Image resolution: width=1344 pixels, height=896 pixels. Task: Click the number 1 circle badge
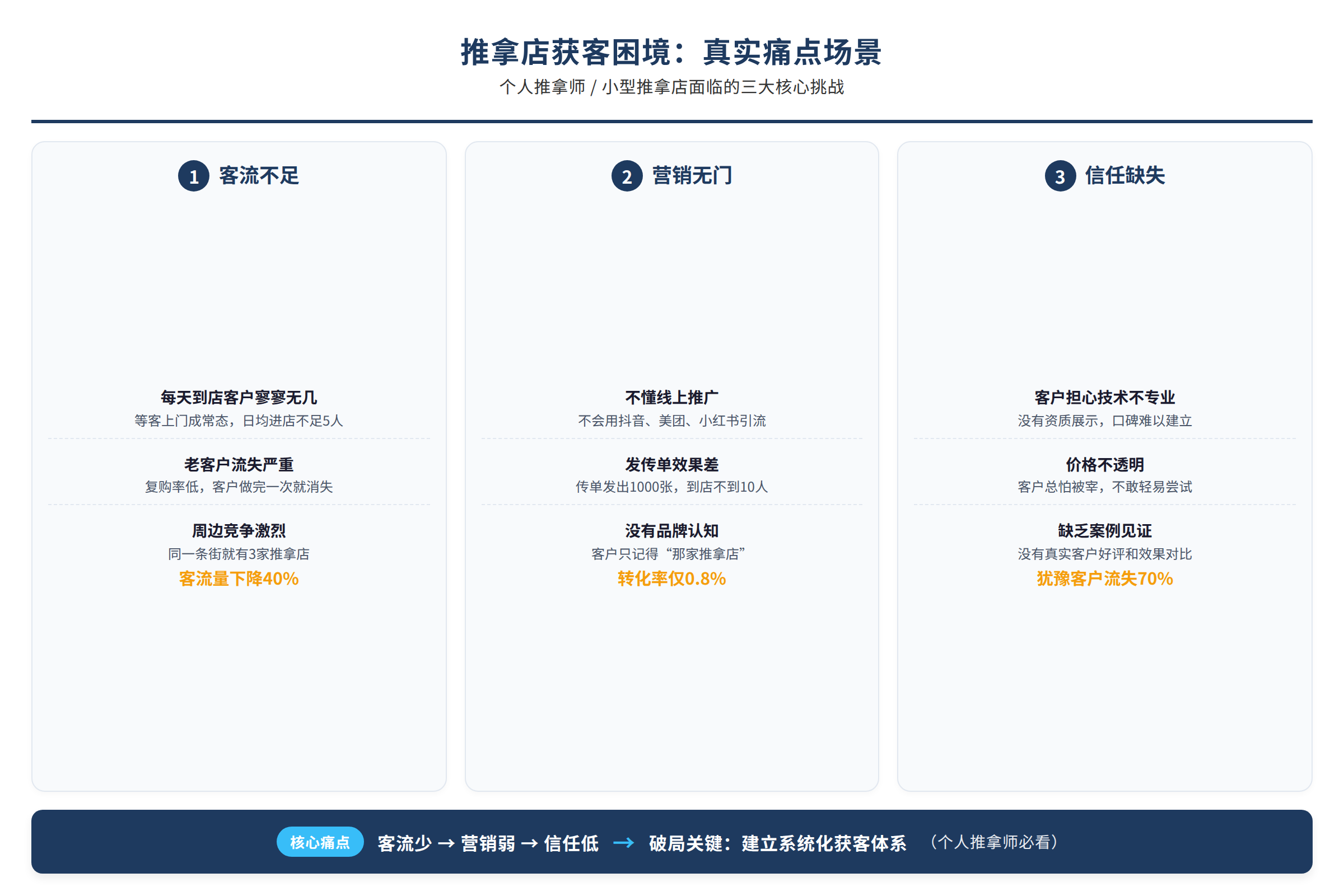[194, 176]
